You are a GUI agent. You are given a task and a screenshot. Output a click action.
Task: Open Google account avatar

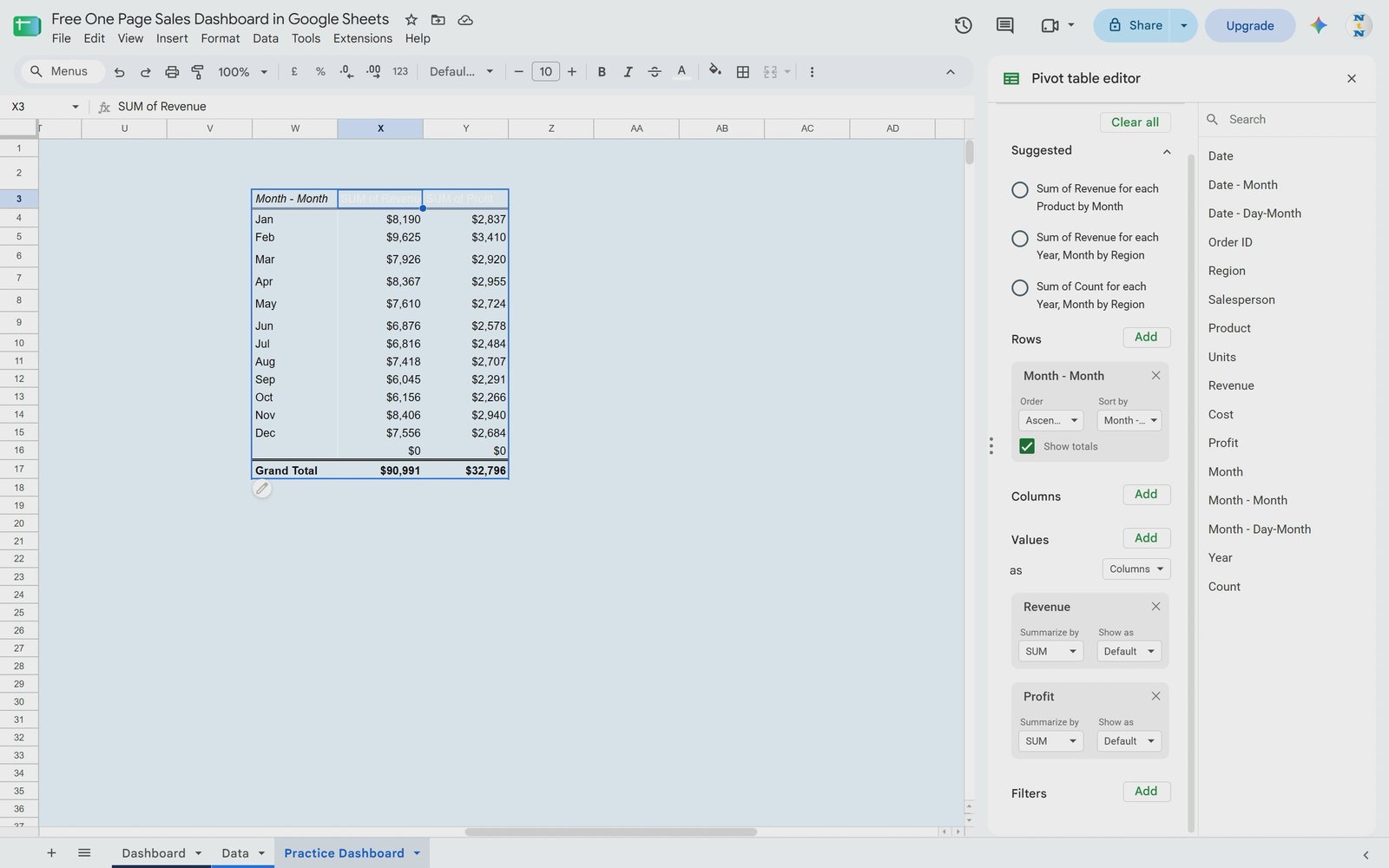[x=1359, y=25]
